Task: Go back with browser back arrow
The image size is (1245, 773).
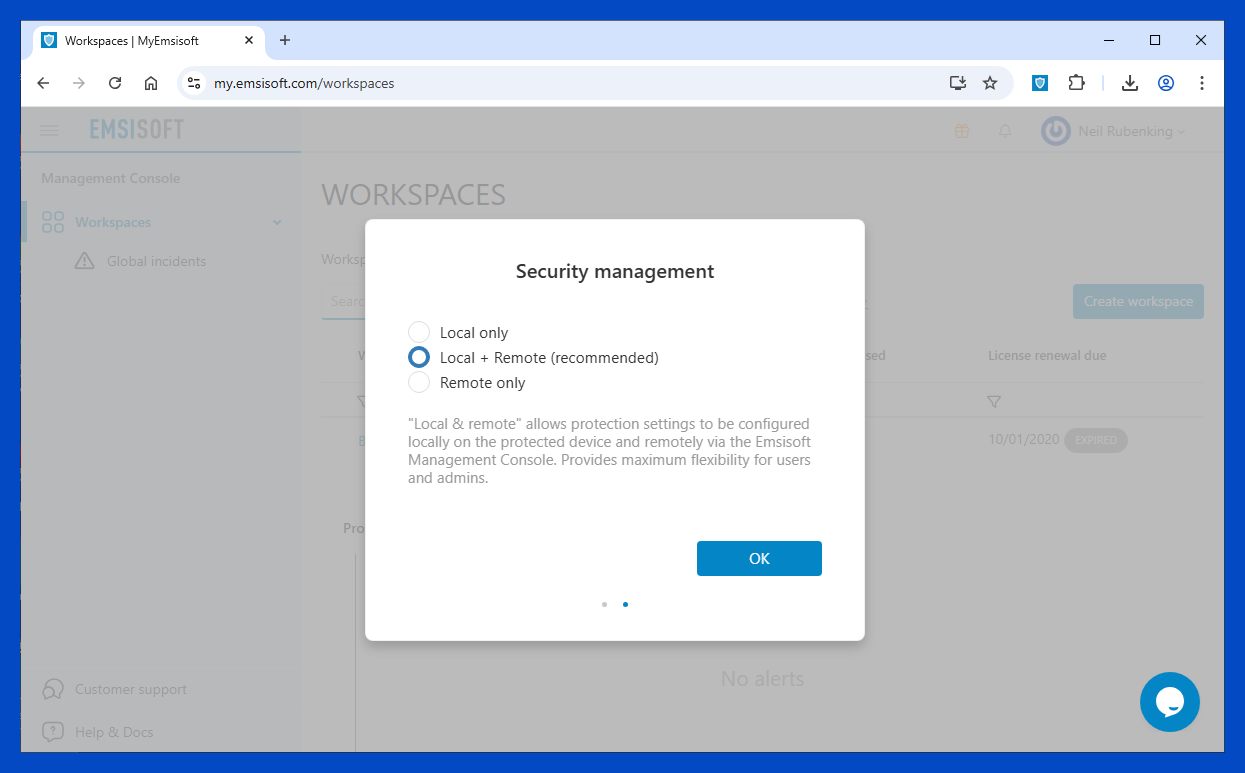Action: coord(43,83)
